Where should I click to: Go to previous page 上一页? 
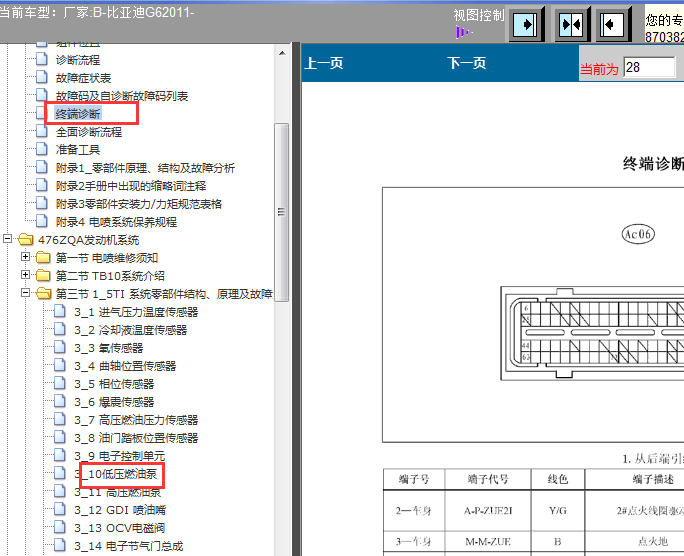[324, 63]
